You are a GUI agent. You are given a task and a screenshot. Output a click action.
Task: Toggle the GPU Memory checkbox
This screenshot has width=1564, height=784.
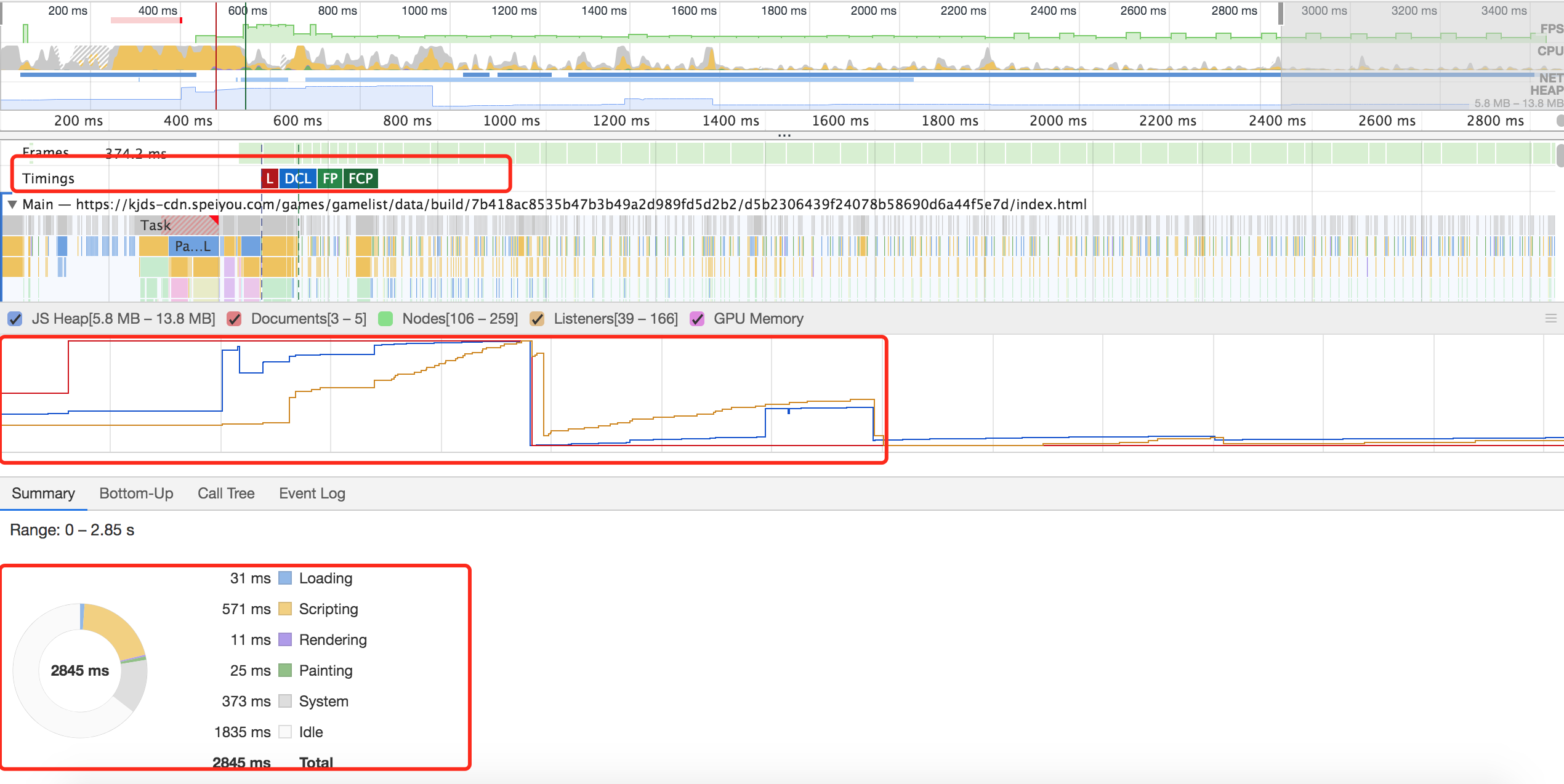(x=697, y=319)
